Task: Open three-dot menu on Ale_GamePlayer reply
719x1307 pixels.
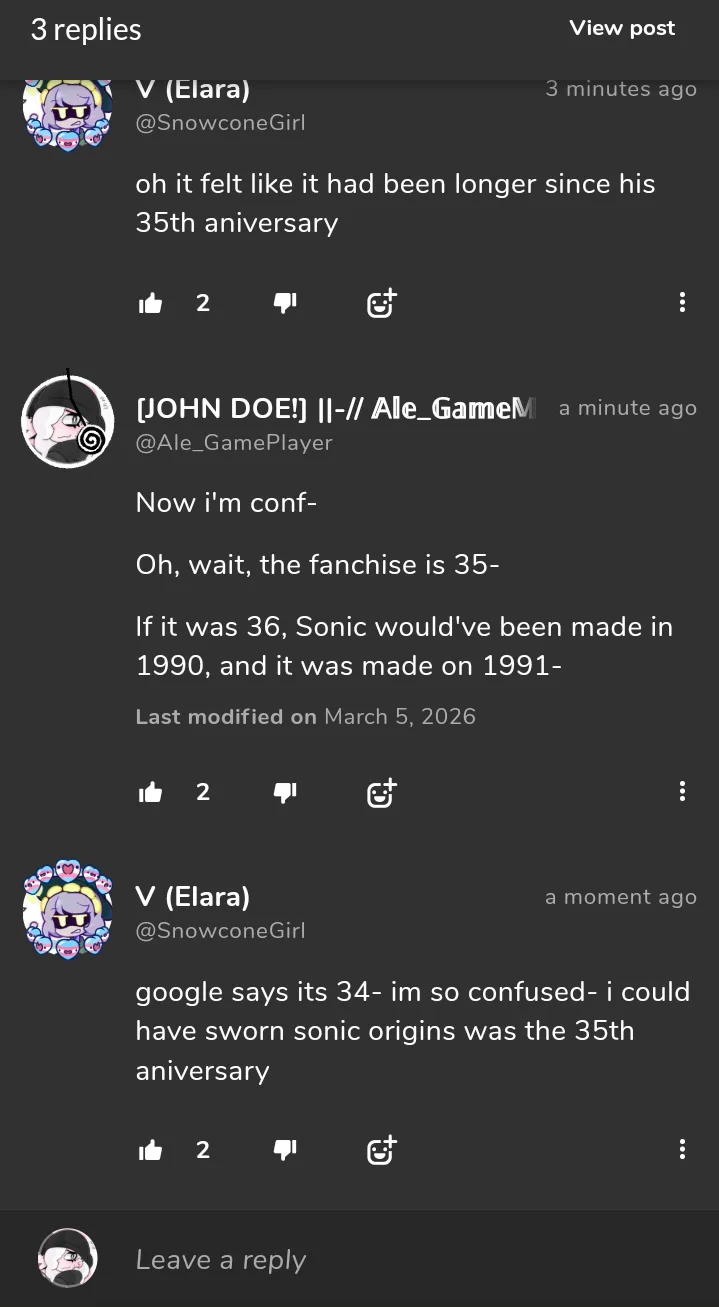Action: tap(682, 791)
